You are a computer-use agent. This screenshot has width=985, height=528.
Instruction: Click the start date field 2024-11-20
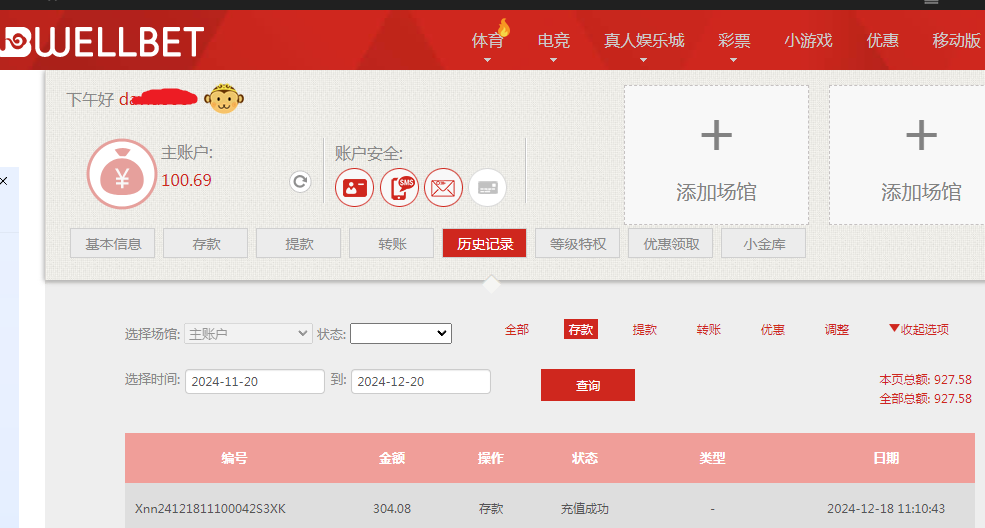(255, 382)
